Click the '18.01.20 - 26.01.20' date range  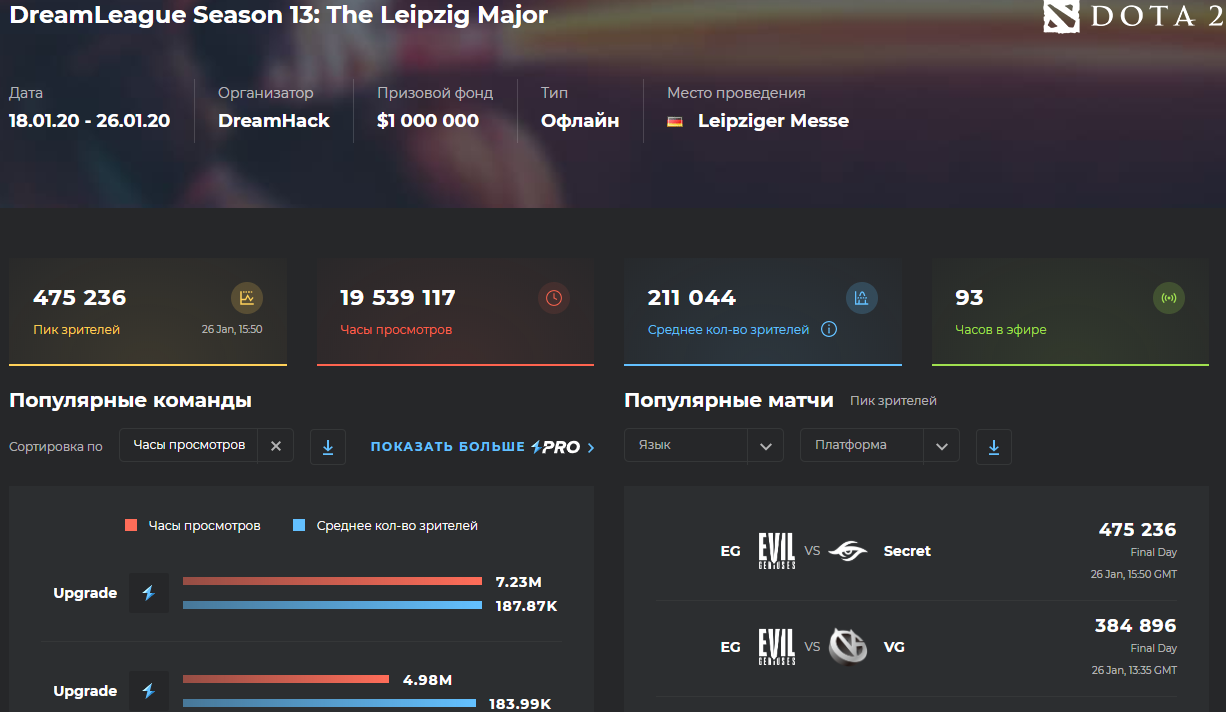[89, 121]
